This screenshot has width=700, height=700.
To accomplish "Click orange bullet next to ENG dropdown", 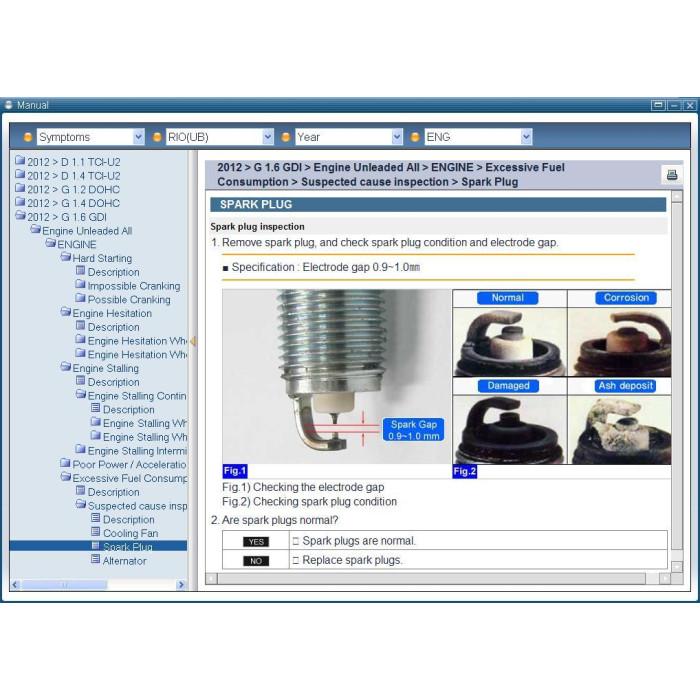I will 415,137.
